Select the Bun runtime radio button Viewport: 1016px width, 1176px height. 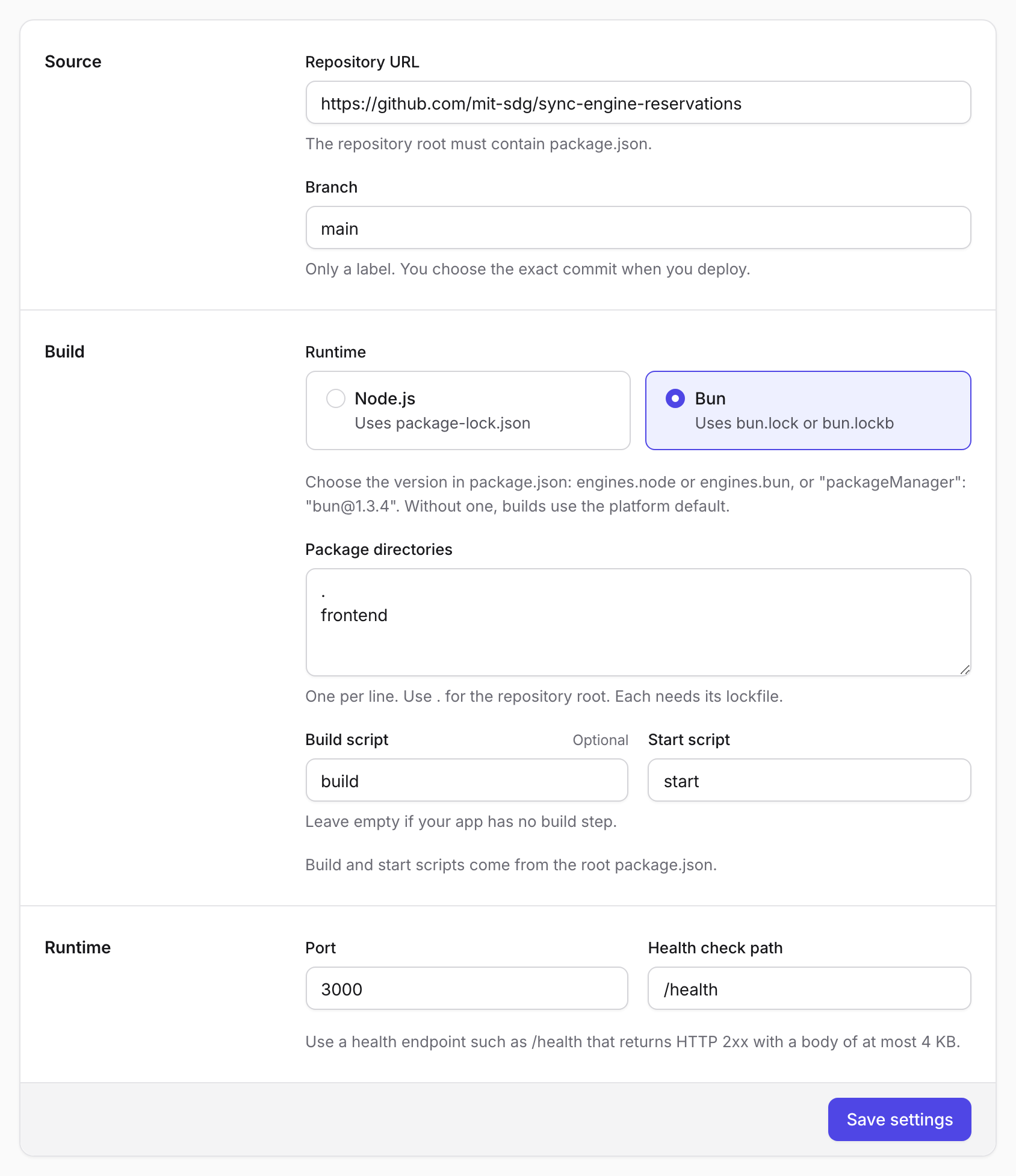point(675,398)
